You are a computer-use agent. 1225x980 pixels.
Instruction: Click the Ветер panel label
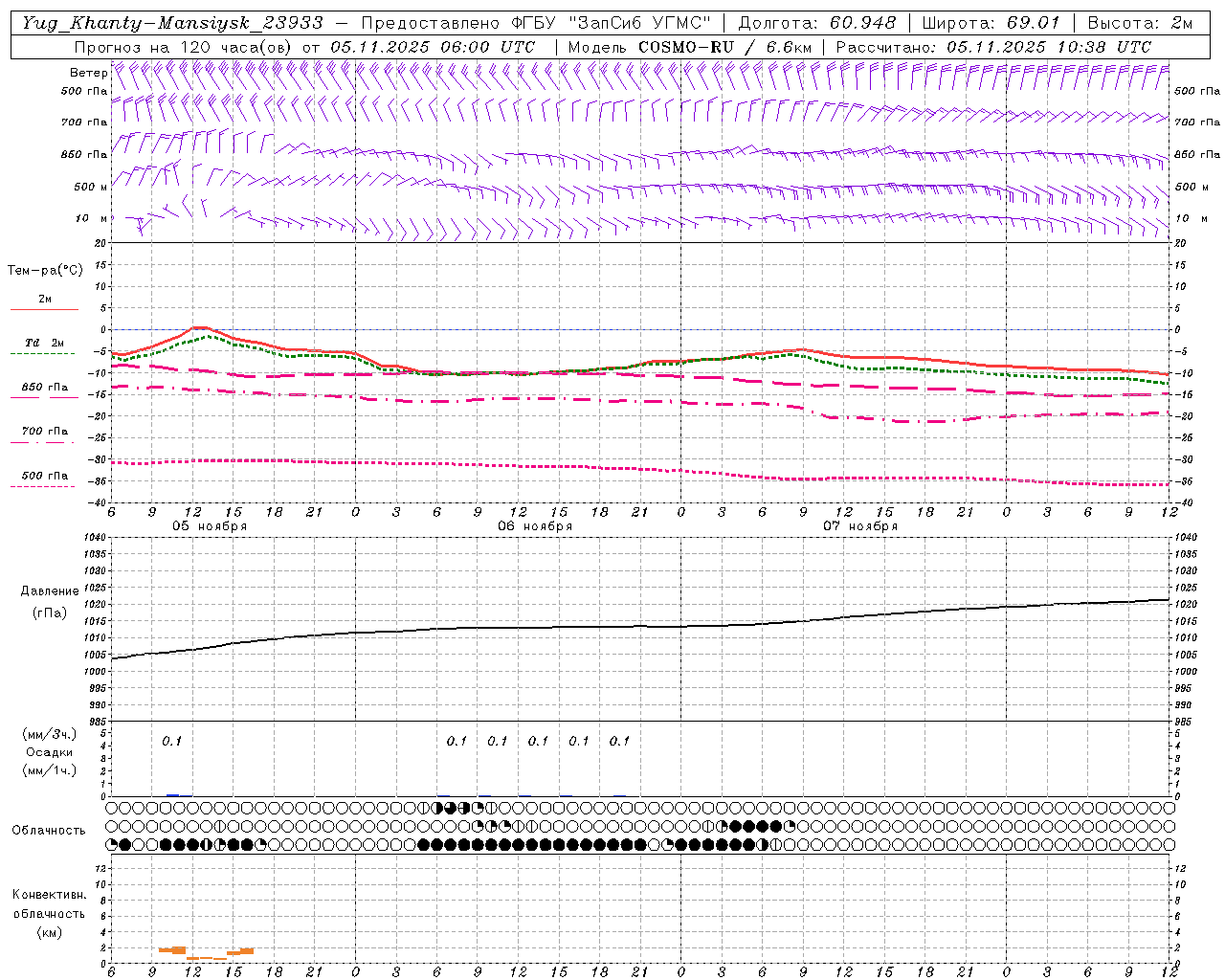coord(88,73)
